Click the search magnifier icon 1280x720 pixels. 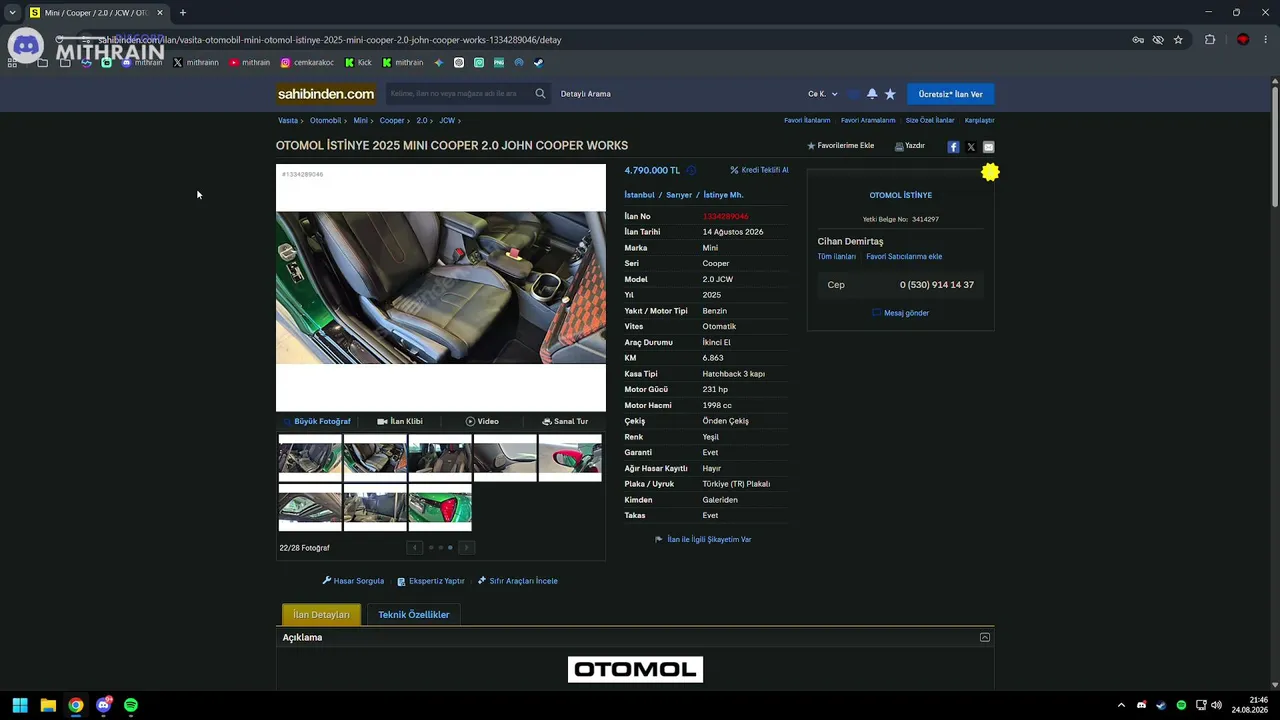(x=540, y=94)
